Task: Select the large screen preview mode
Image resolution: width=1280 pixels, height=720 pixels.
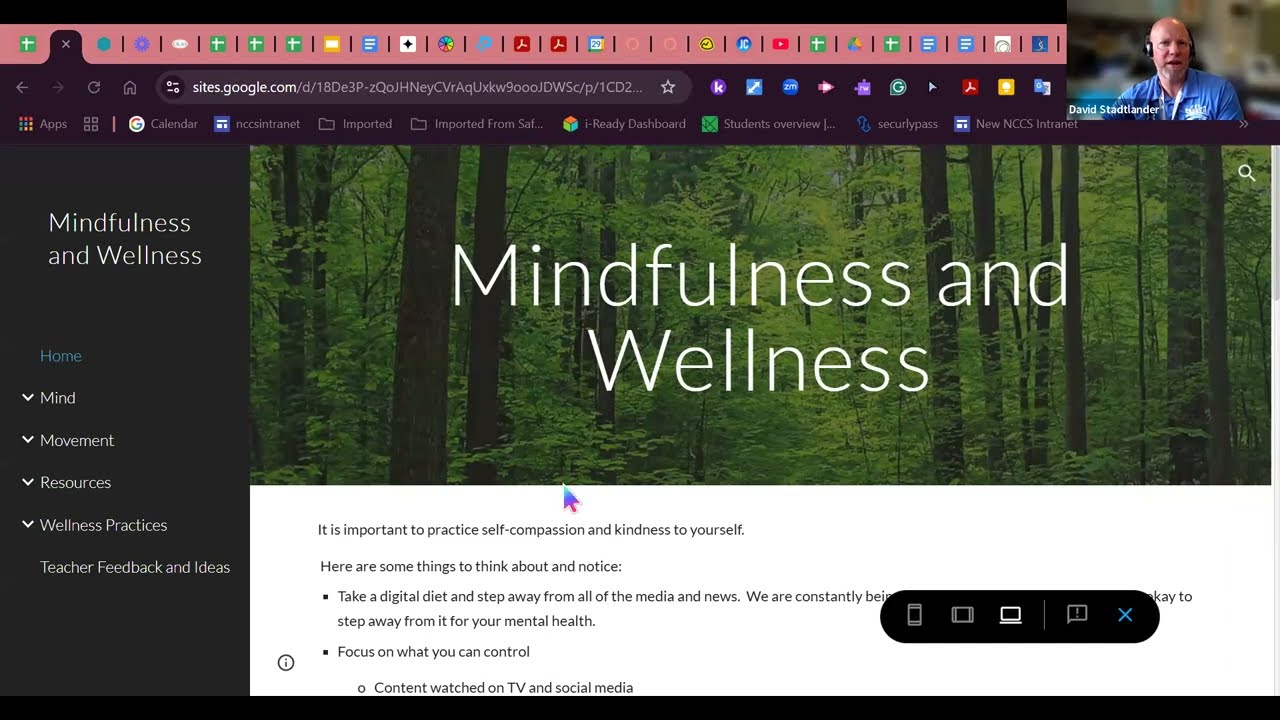Action: point(1010,615)
